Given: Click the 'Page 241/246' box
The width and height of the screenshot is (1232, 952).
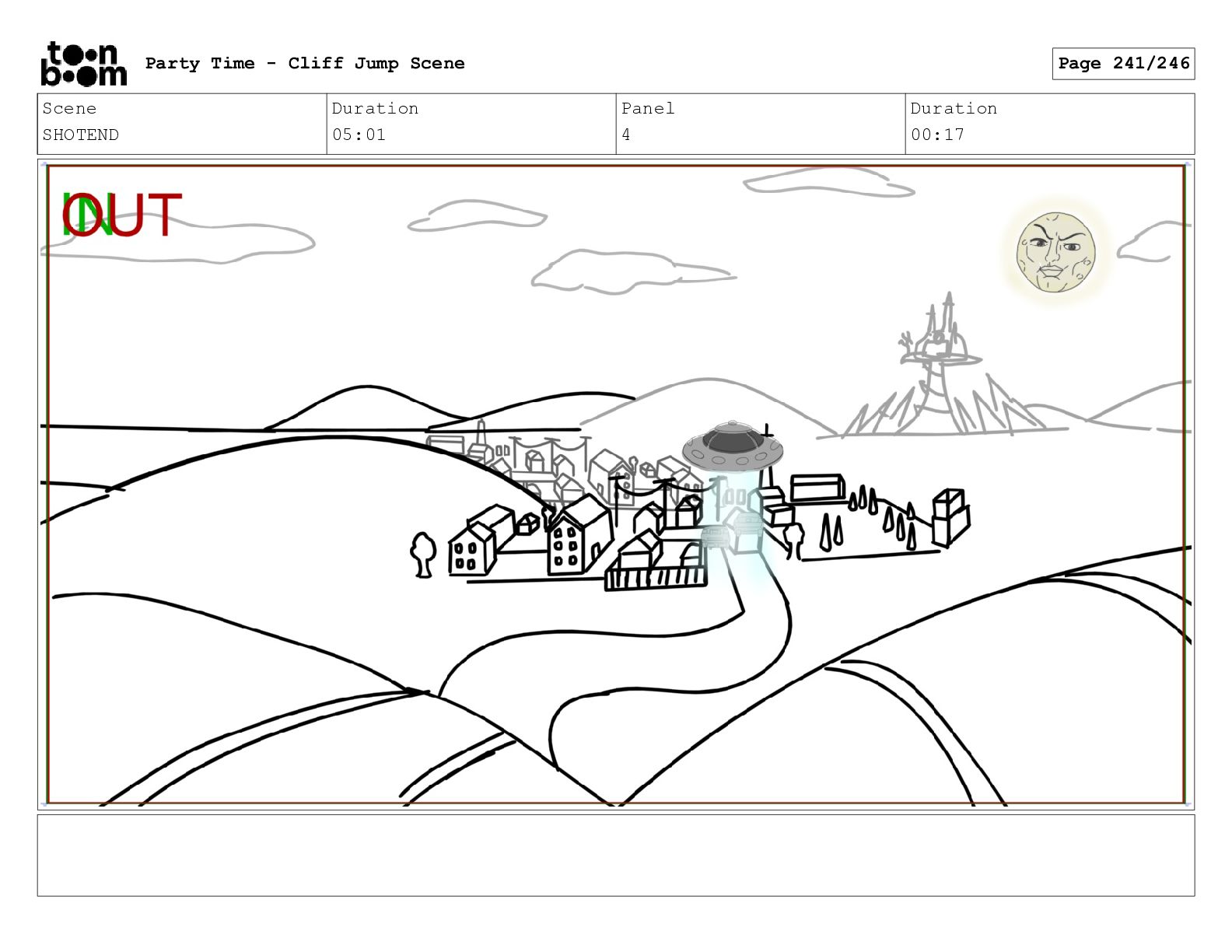Looking at the screenshot, I should [1123, 64].
